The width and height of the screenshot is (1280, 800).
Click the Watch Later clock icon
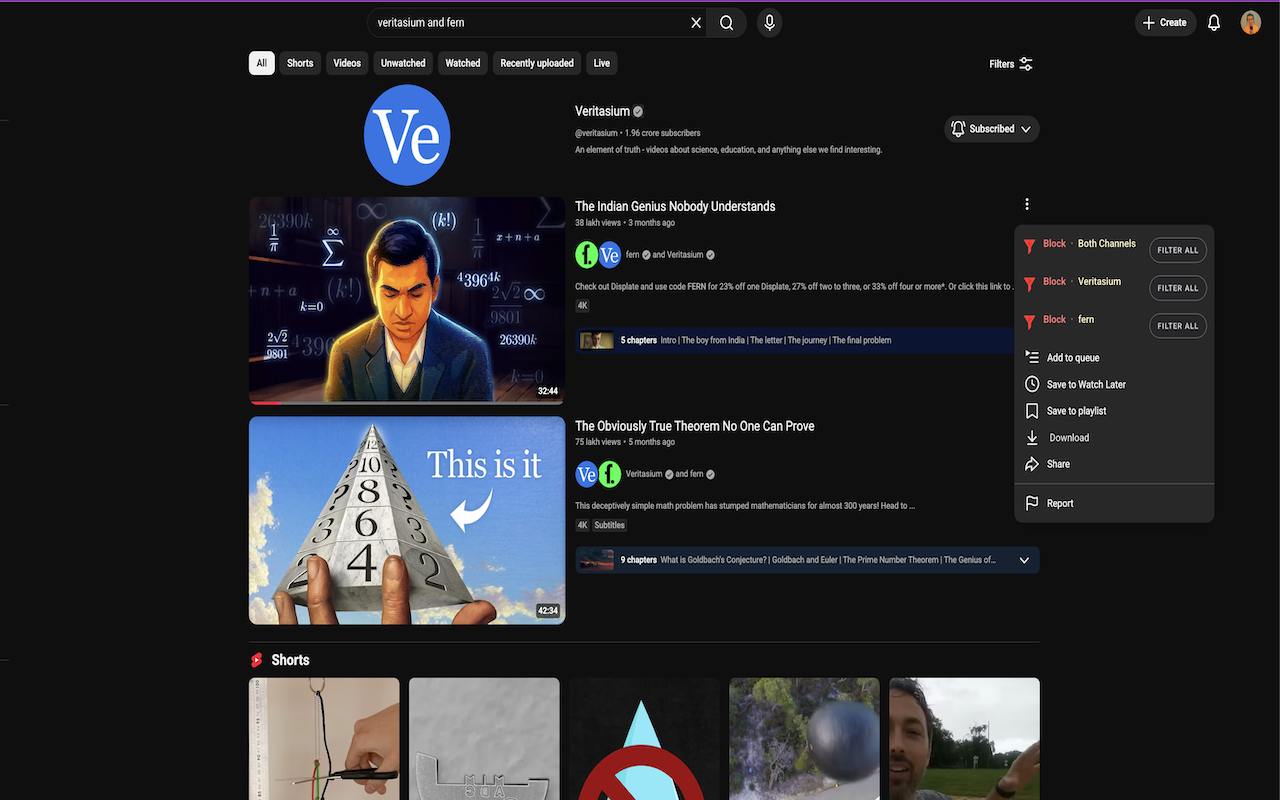point(1032,385)
